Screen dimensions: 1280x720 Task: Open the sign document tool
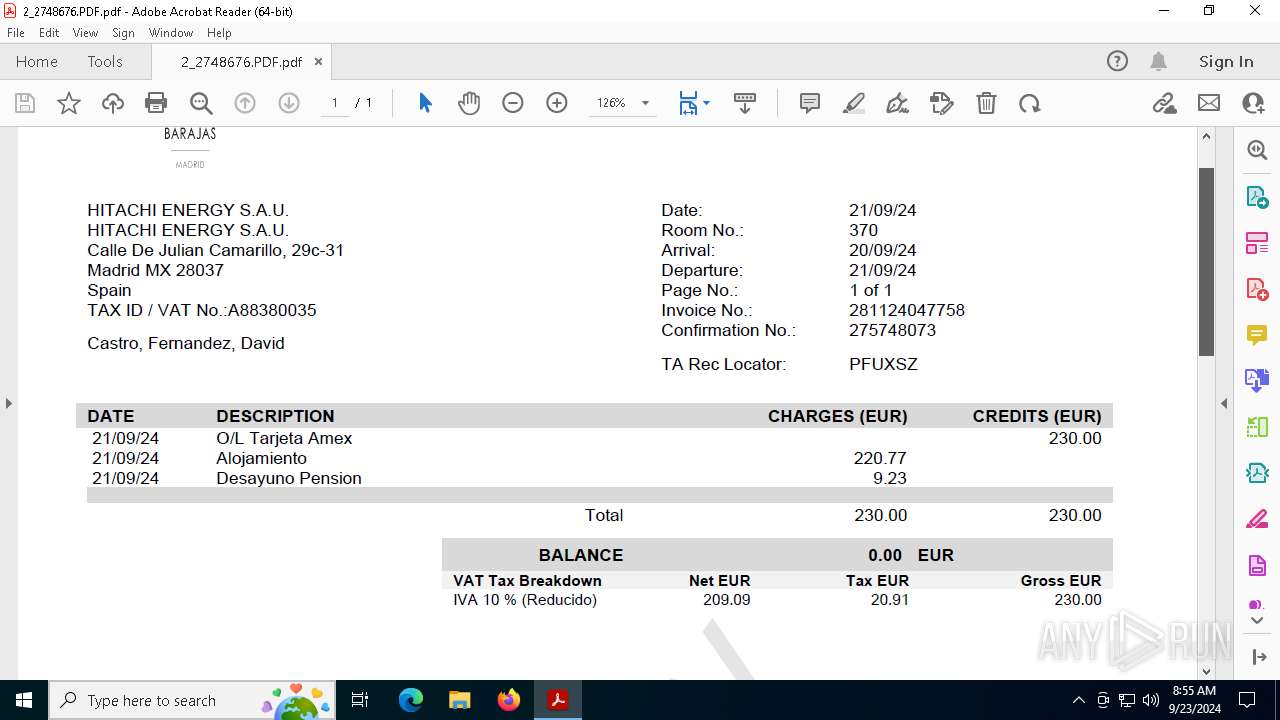click(x=898, y=103)
